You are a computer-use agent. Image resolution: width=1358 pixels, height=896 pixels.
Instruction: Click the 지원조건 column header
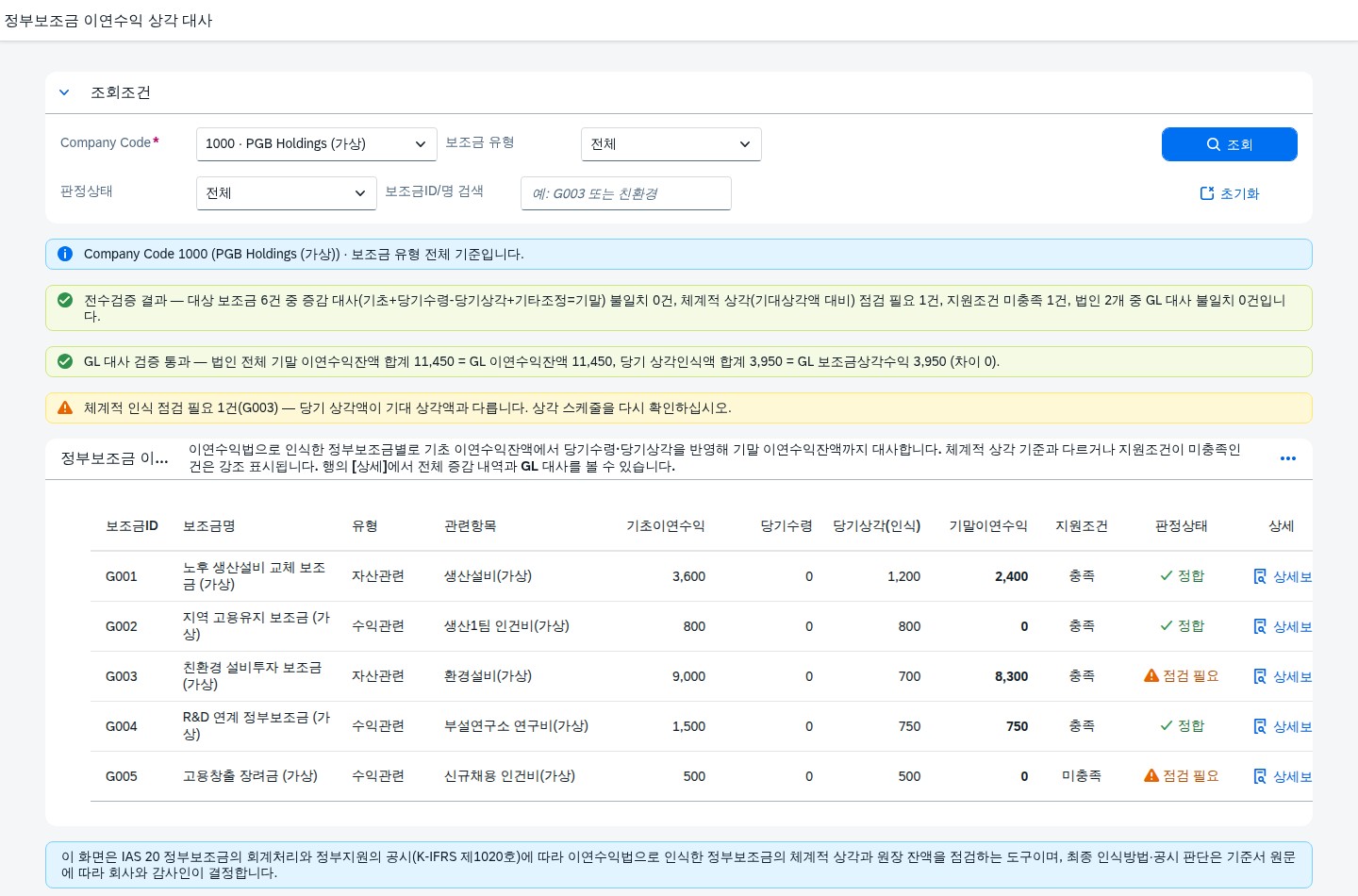tap(1082, 526)
